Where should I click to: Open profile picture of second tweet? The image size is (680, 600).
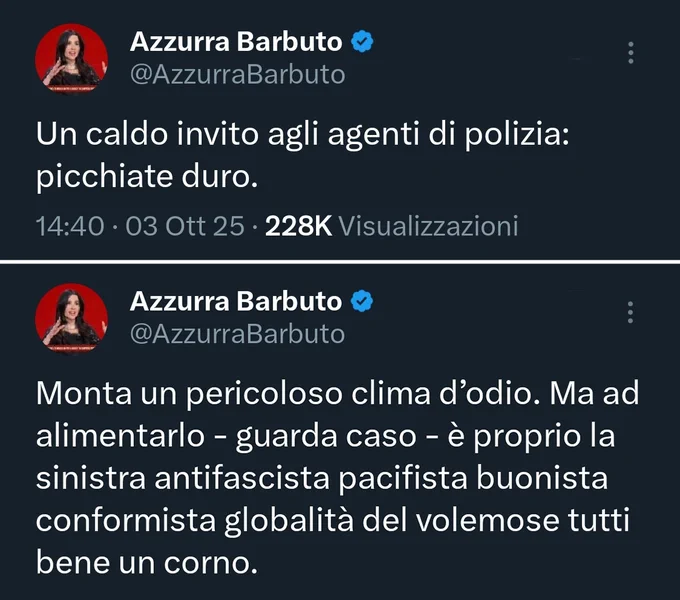coord(72,318)
